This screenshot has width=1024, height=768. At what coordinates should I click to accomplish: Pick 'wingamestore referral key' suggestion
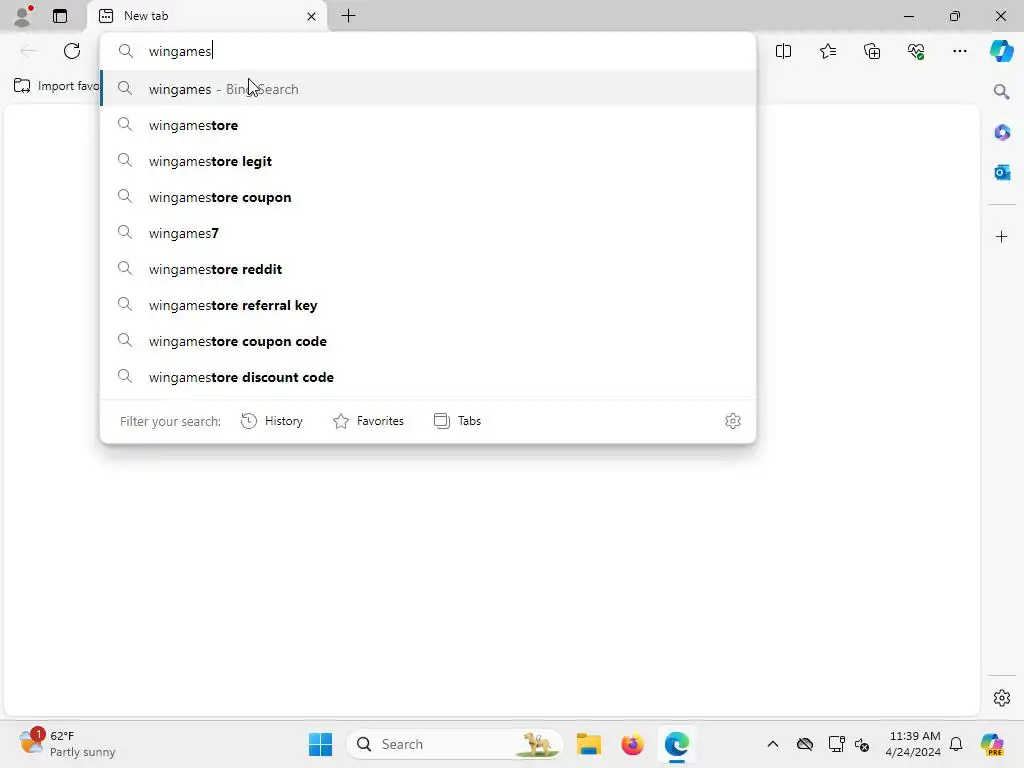click(x=428, y=304)
